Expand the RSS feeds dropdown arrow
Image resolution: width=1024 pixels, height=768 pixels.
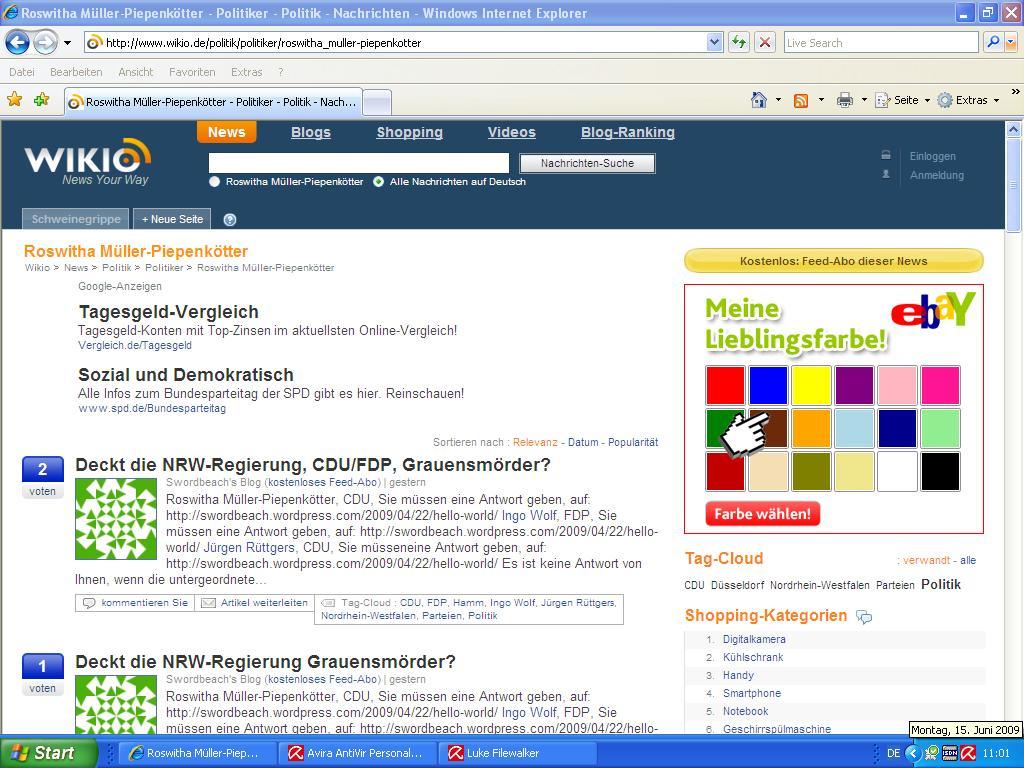coord(821,100)
